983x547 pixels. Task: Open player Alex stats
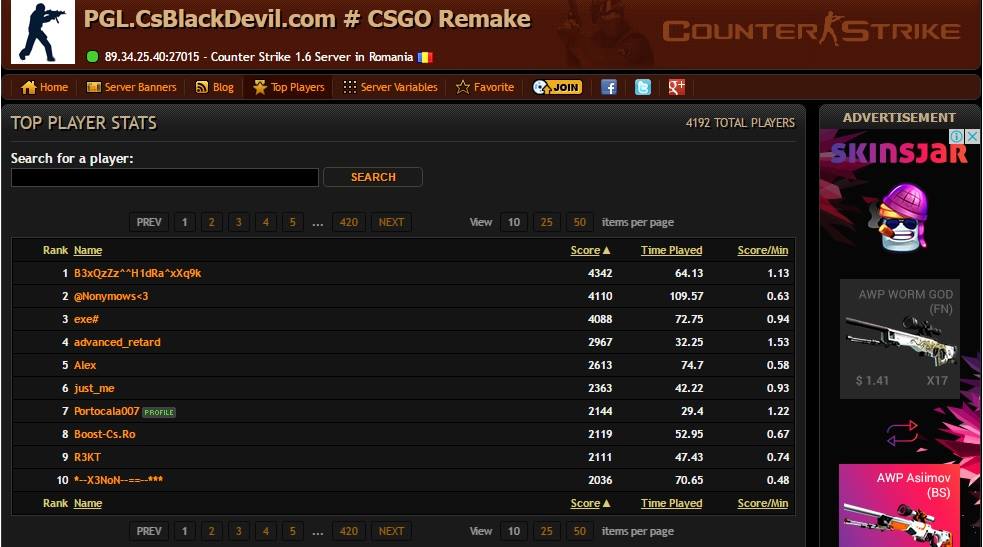tap(85, 365)
